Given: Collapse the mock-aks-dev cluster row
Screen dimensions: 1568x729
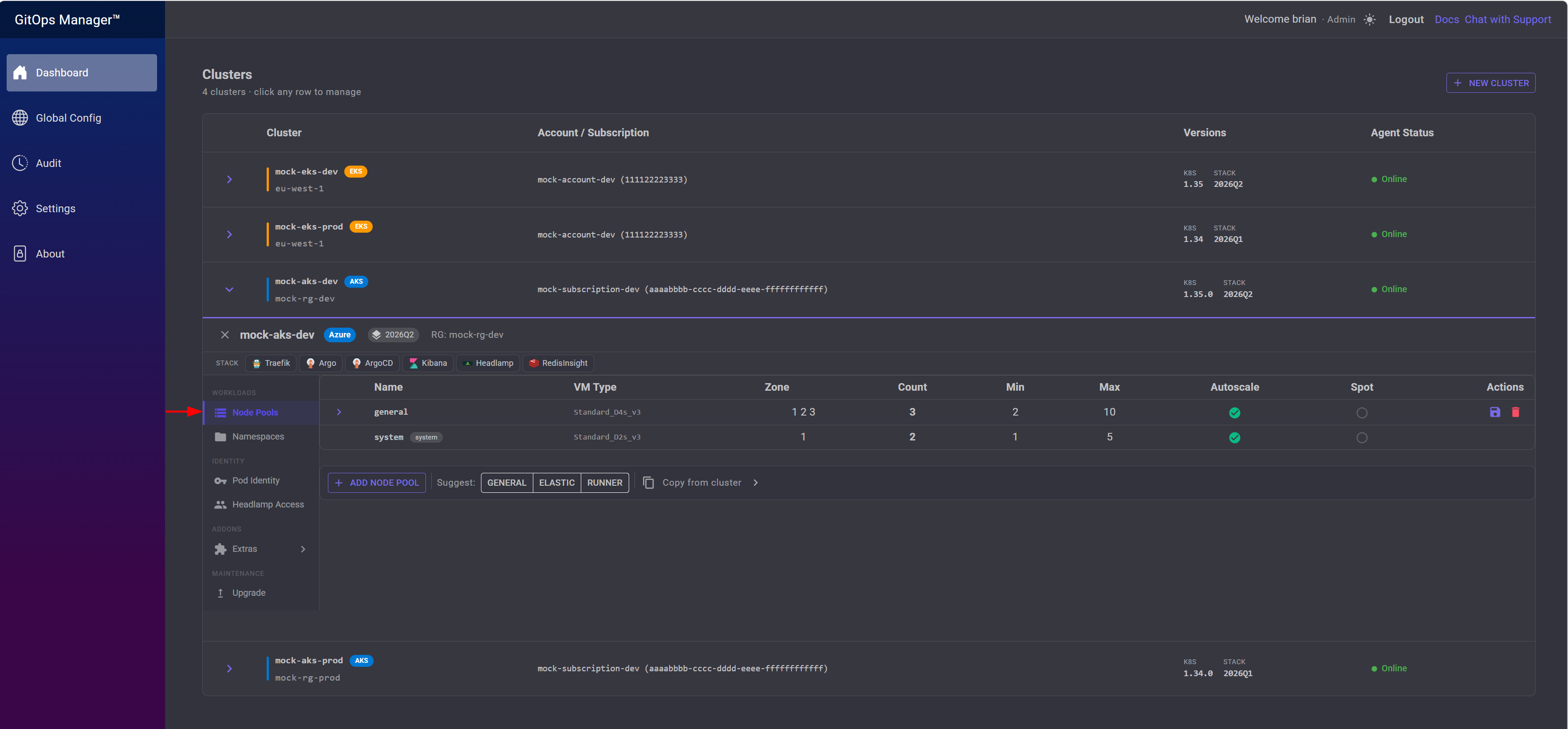Looking at the screenshot, I should click(229, 289).
